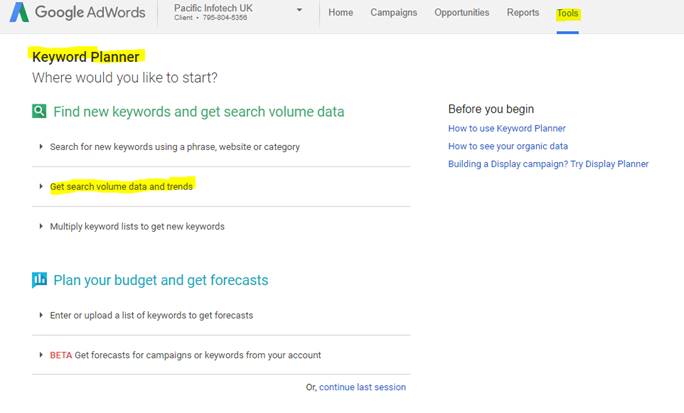The width and height of the screenshot is (684, 413).
Task: Click the 'Before you begin' heading
Action: [x=491, y=109]
